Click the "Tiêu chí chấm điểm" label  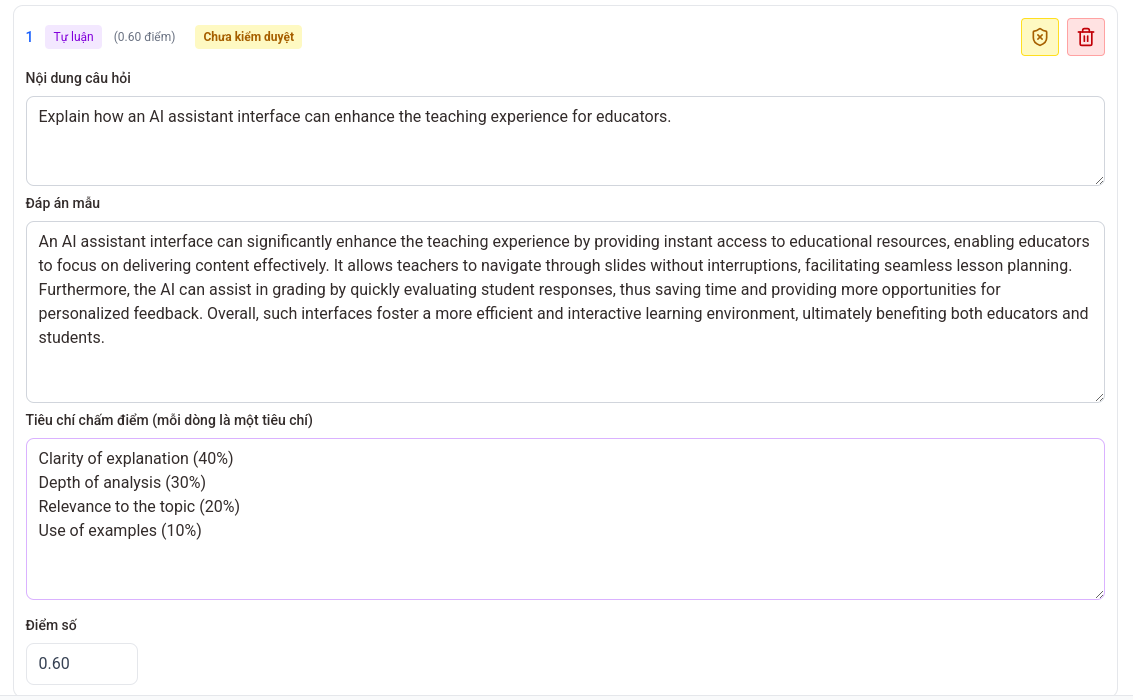(x=169, y=420)
